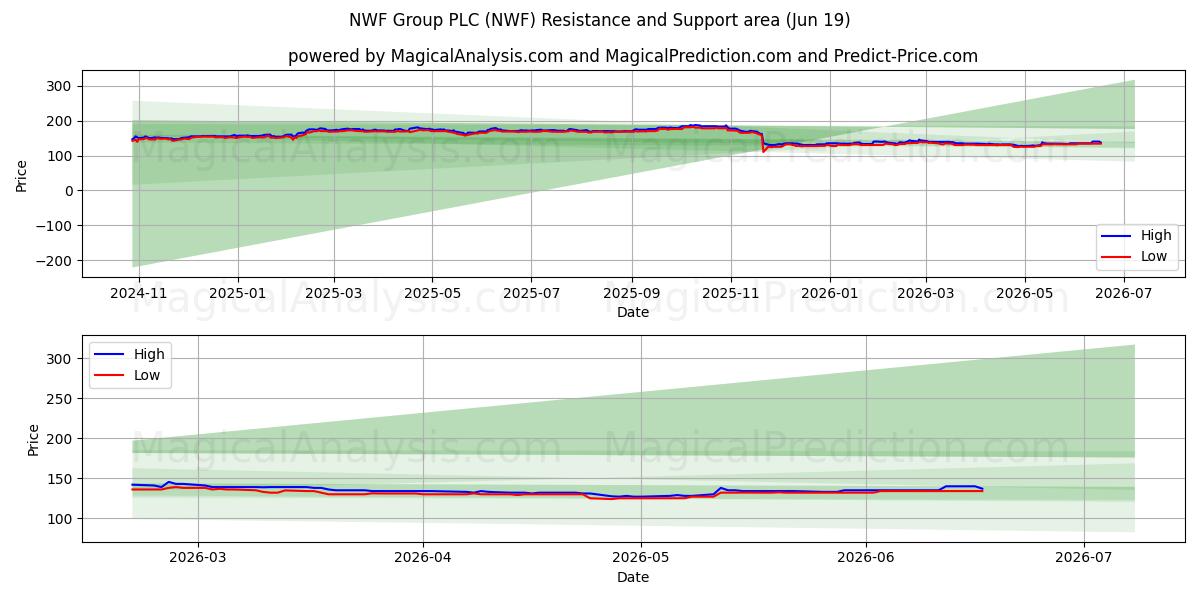Click the '0' y-axis label in the top chart

pos(70,191)
